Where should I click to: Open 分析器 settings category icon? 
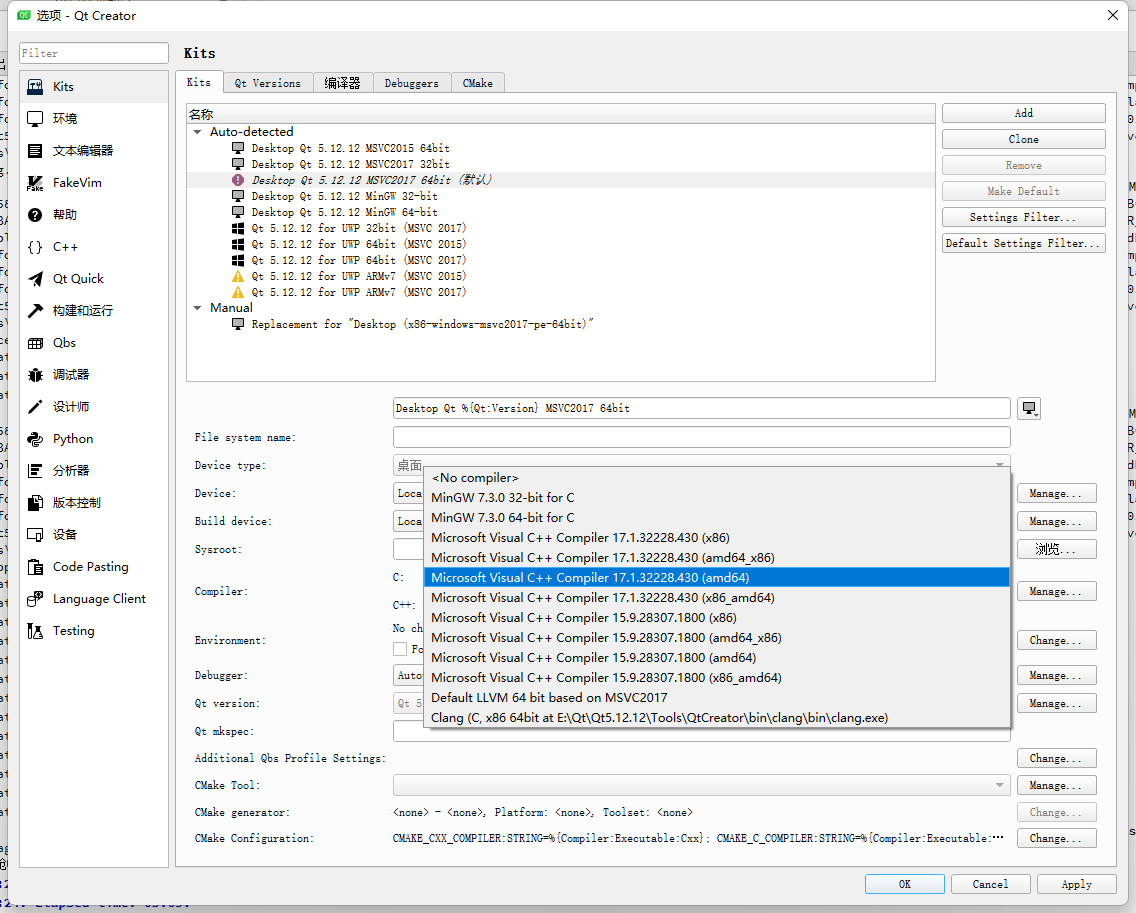35,471
